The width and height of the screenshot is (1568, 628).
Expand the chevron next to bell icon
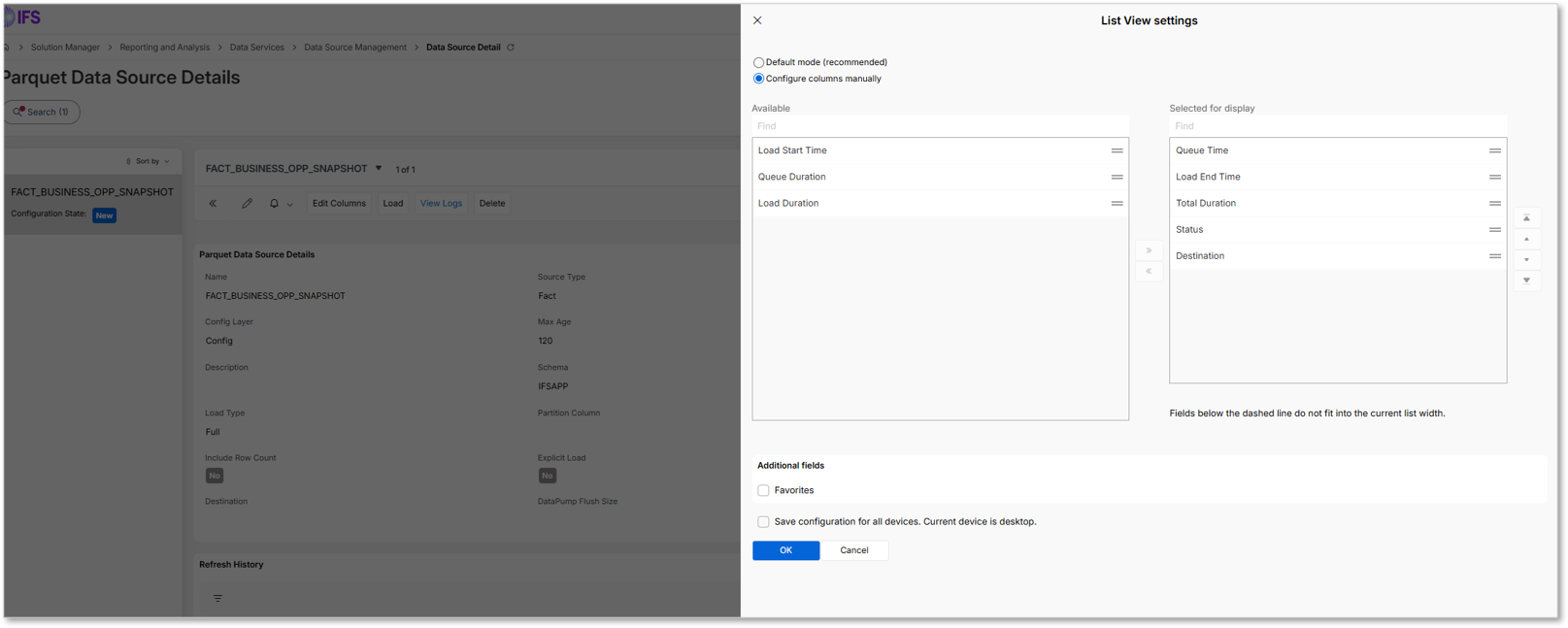tap(289, 205)
